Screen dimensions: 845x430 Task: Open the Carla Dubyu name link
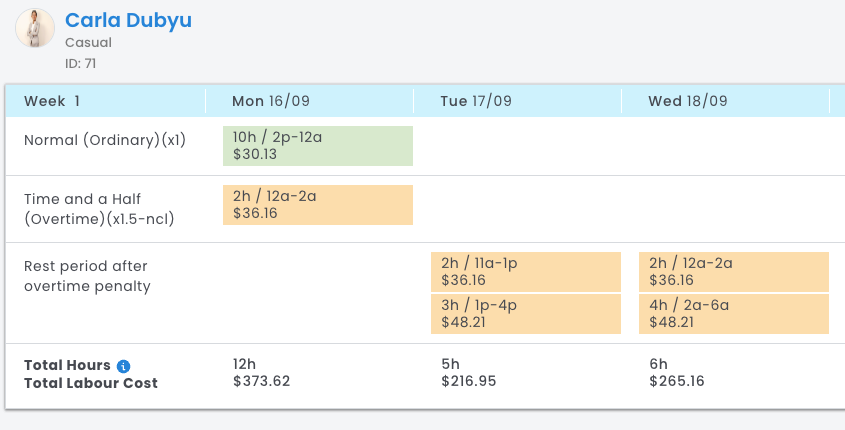pos(128,20)
